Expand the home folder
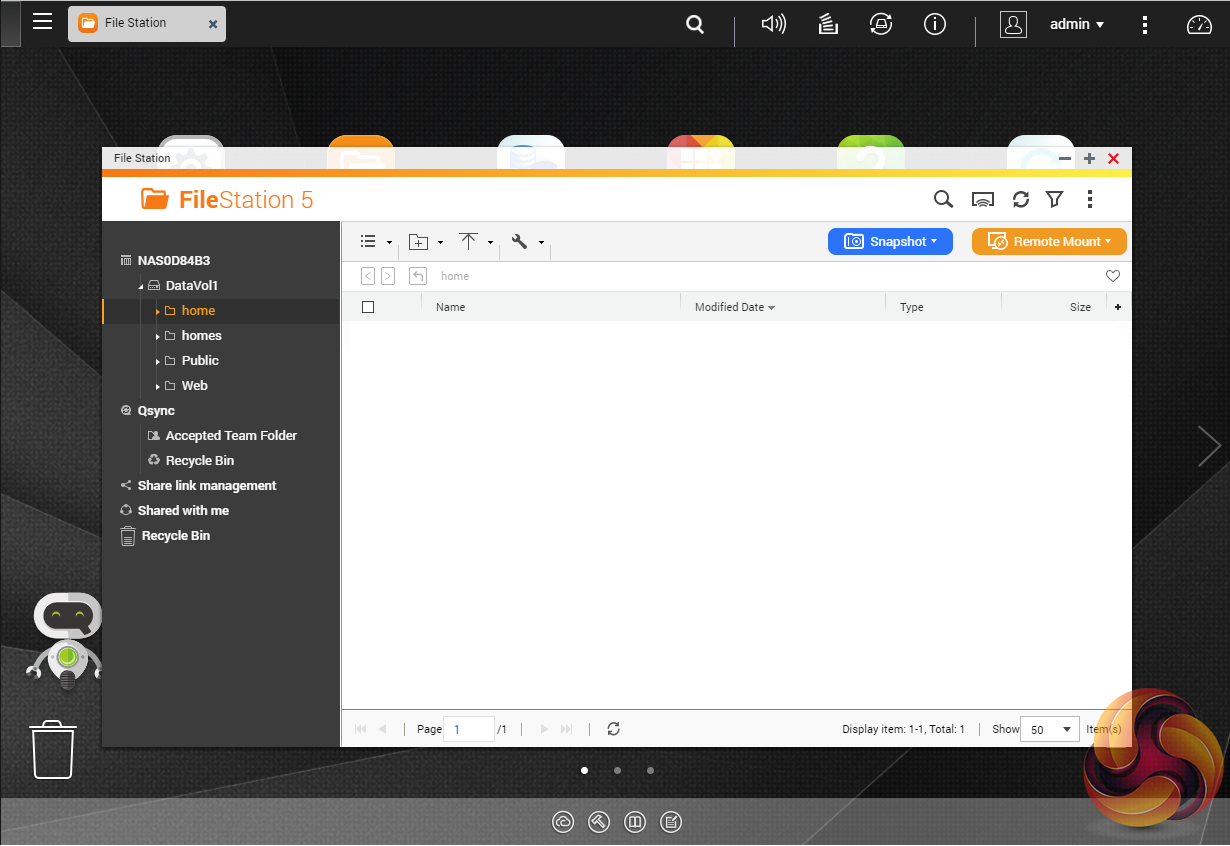Viewport: 1230px width, 846px height. click(158, 311)
